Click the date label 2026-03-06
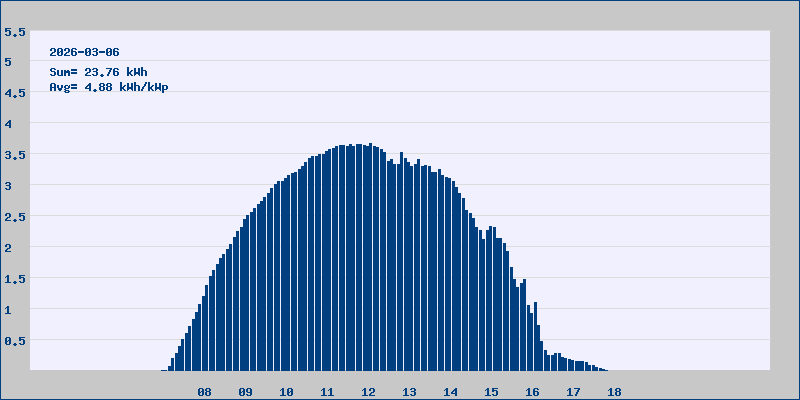 point(85,52)
